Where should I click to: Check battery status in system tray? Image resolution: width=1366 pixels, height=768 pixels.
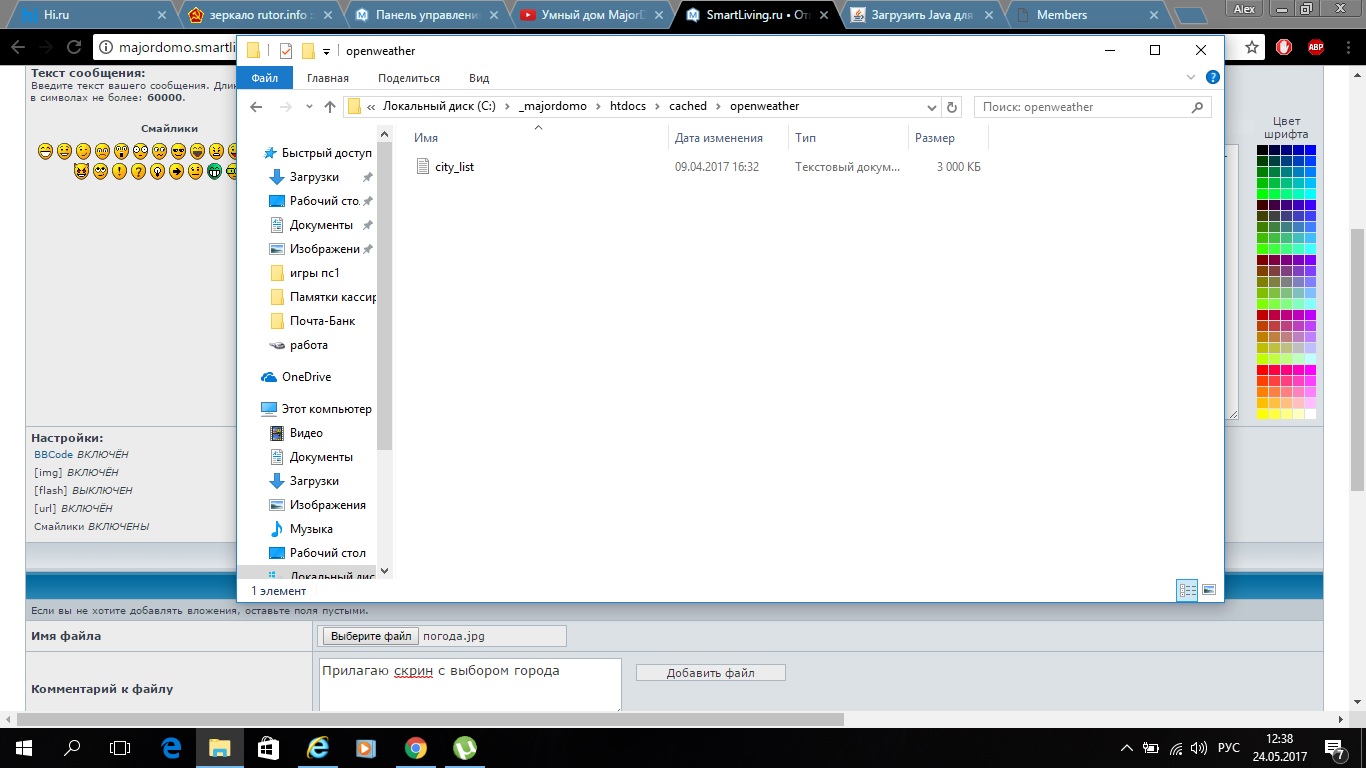(1151, 747)
